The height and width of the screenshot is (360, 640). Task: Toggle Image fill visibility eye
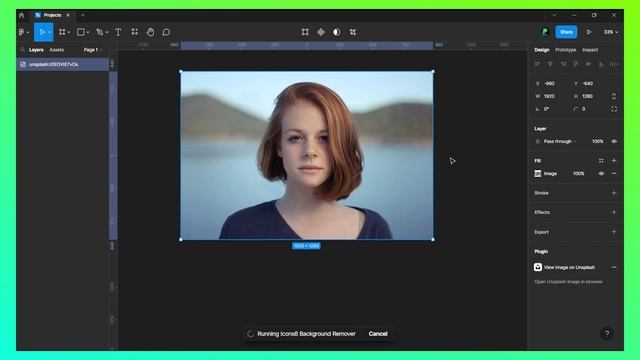[x=601, y=173]
